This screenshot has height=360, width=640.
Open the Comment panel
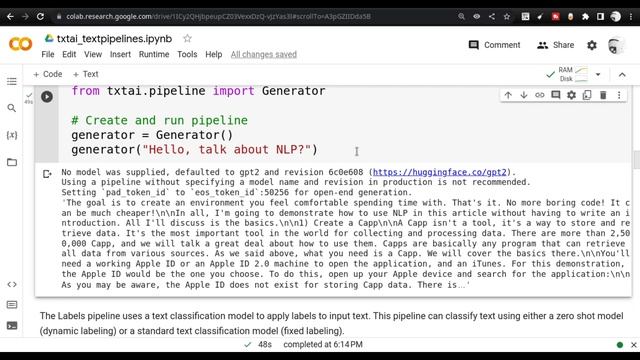(494, 45)
